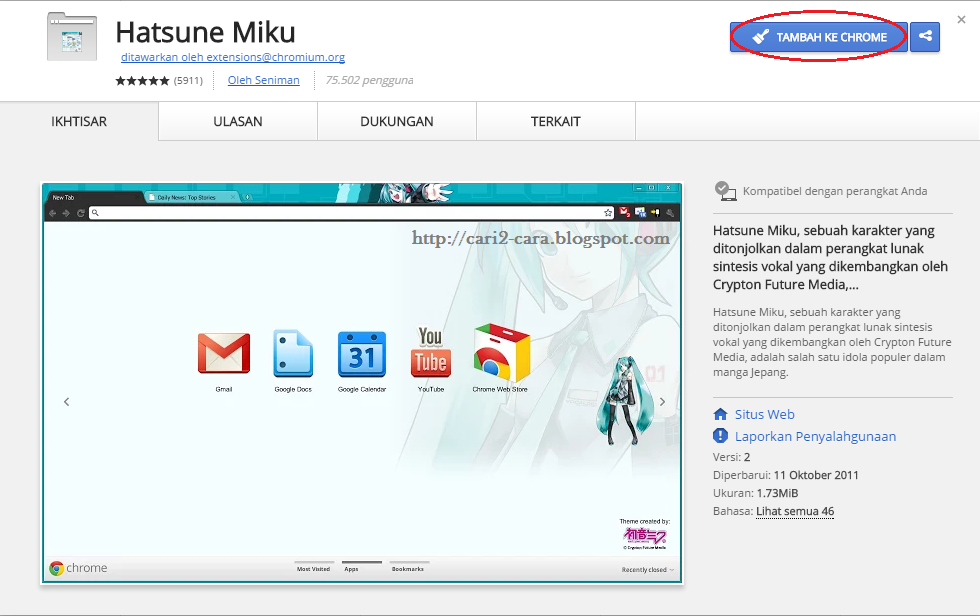Click the Oleh Seniman link
Viewport: 980px width, 616px height.
[x=263, y=80]
